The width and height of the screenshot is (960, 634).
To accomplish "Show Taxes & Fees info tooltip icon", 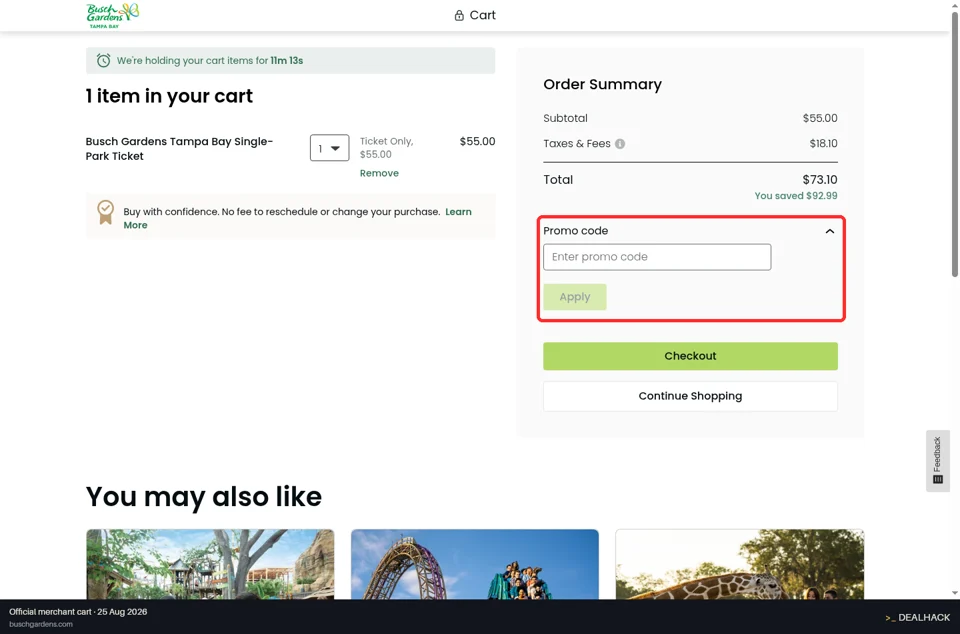I will click(x=620, y=144).
